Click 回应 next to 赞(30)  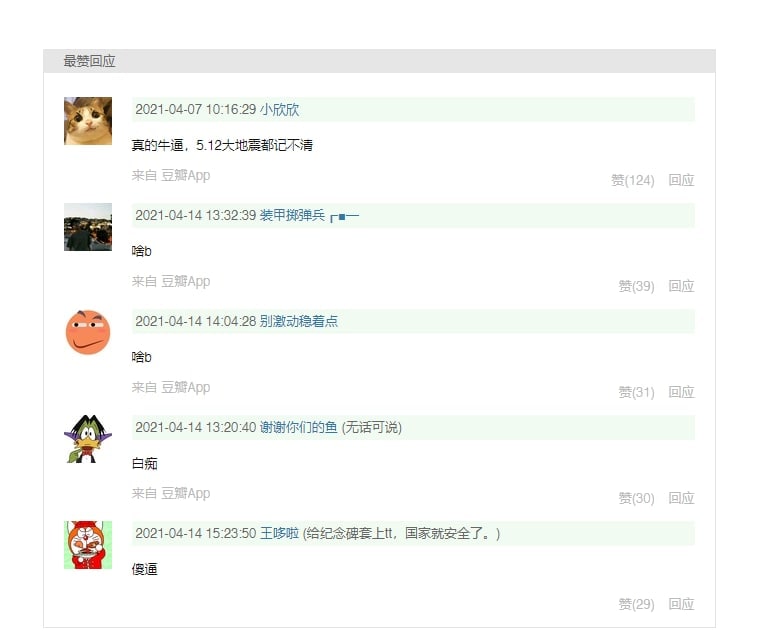(x=681, y=498)
